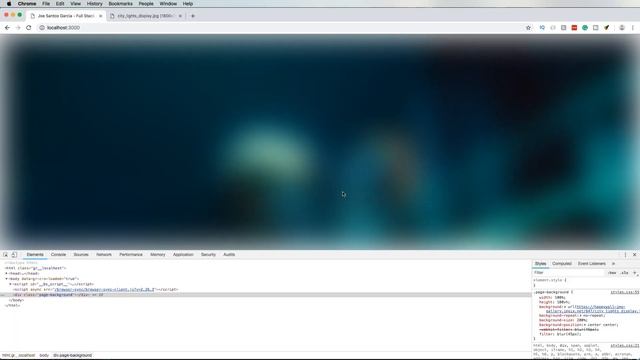640x360 pixels.
Task: Switch to the Event Listeners tab
Action: (x=591, y=264)
